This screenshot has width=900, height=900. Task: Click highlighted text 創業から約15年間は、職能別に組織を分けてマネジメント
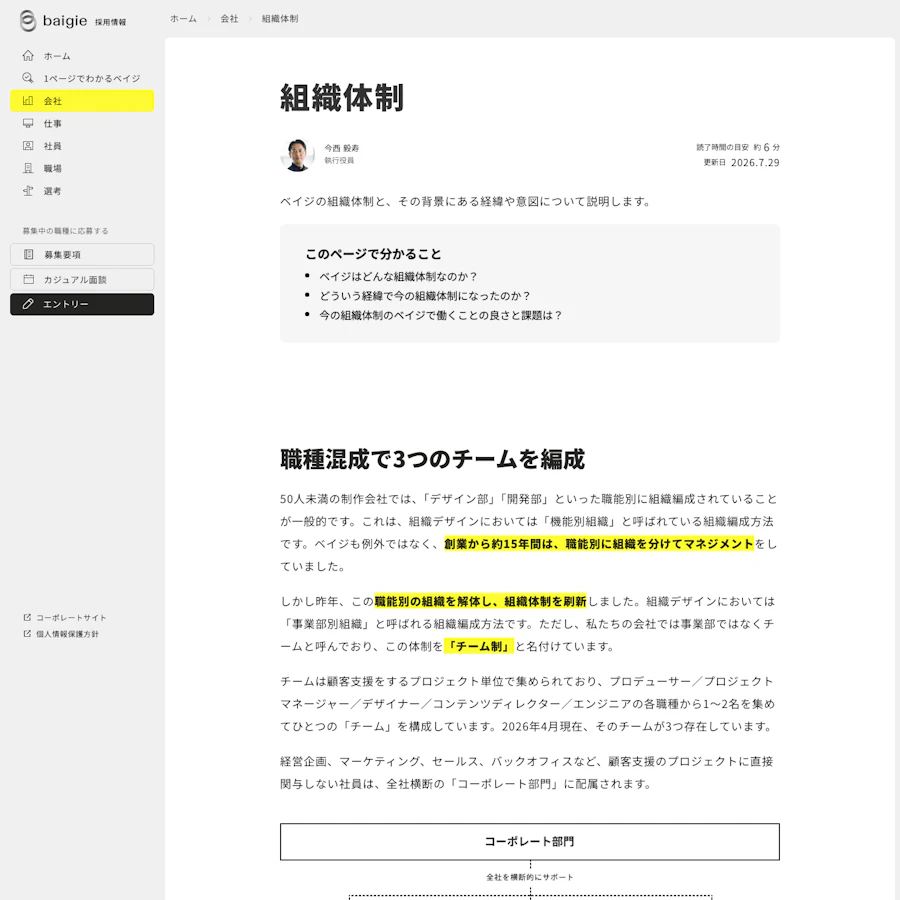[x=599, y=544]
